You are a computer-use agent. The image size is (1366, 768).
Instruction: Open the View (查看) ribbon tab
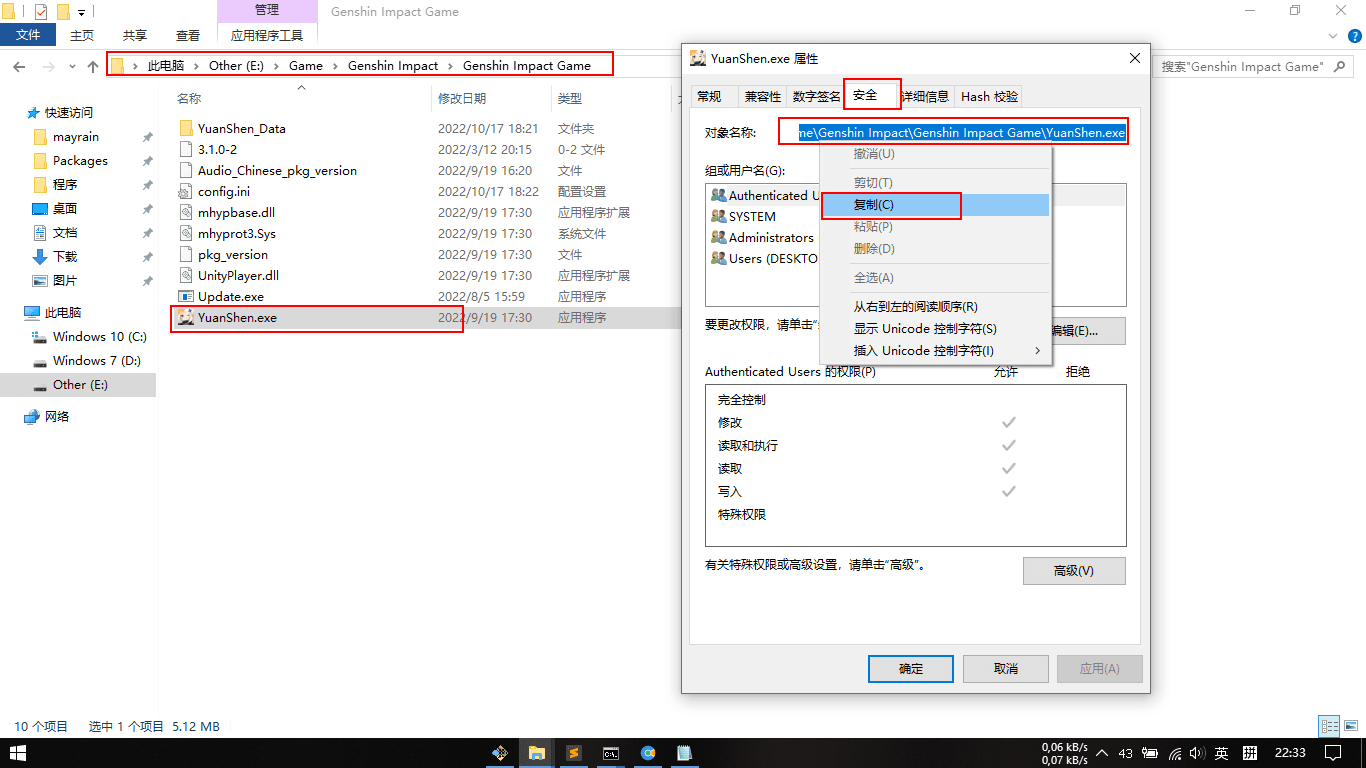point(188,35)
